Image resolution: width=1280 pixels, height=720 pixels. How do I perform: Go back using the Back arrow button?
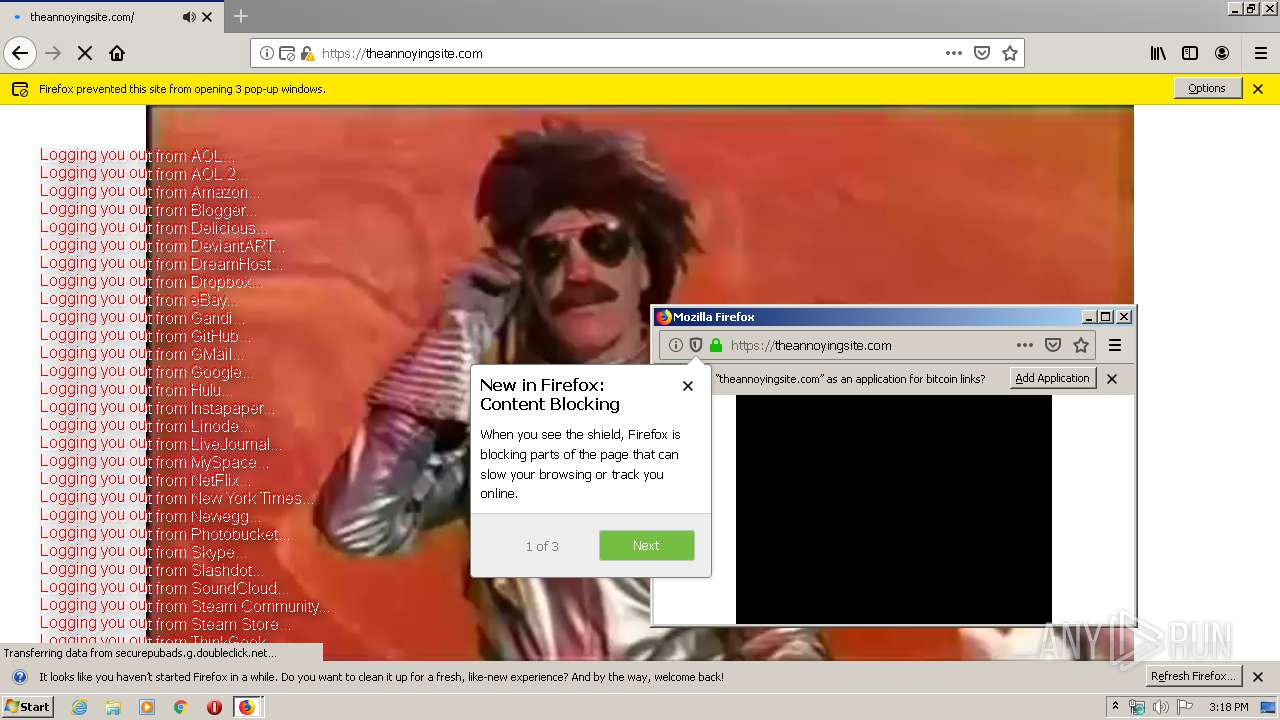click(x=20, y=53)
